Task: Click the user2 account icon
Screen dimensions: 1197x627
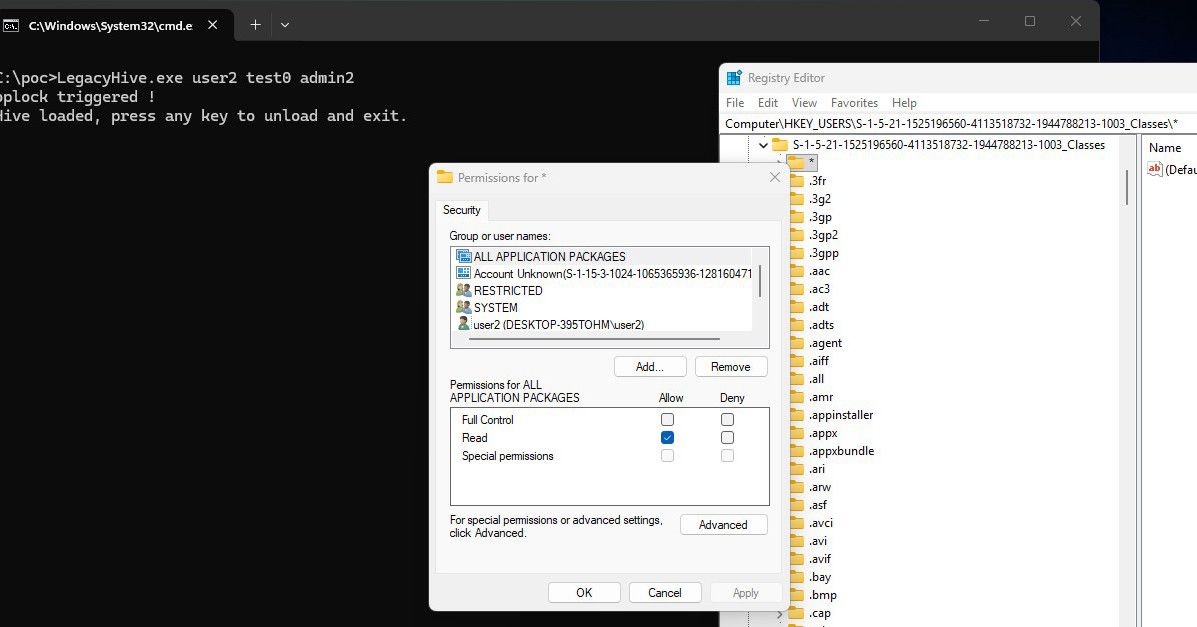Action: click(x=463, y=324)
